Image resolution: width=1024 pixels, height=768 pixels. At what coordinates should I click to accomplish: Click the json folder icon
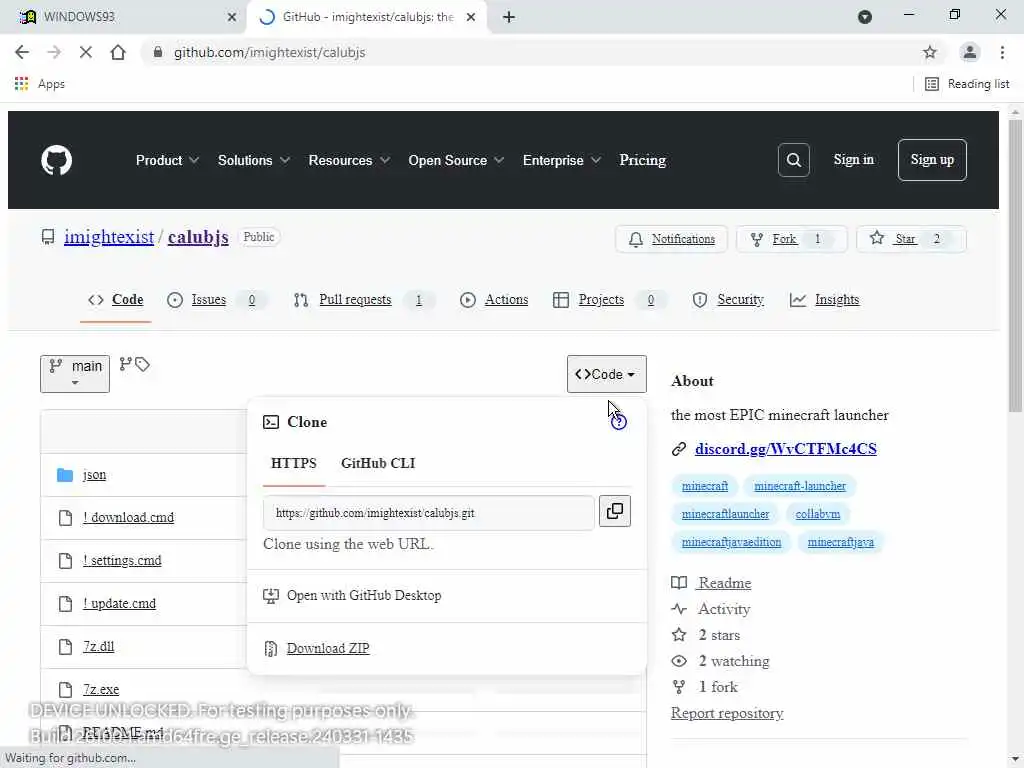pos(65,475)
